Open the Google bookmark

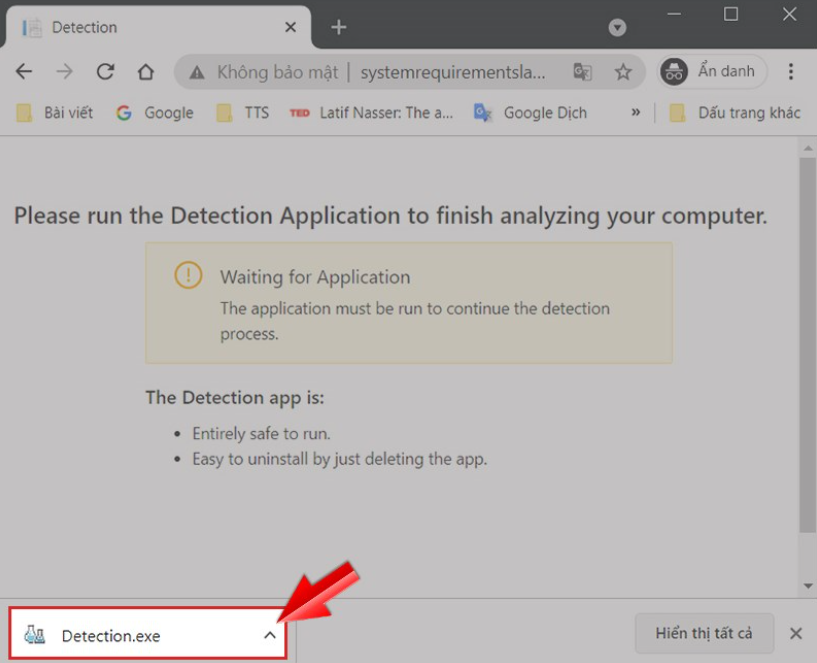(x=155, y=113)
